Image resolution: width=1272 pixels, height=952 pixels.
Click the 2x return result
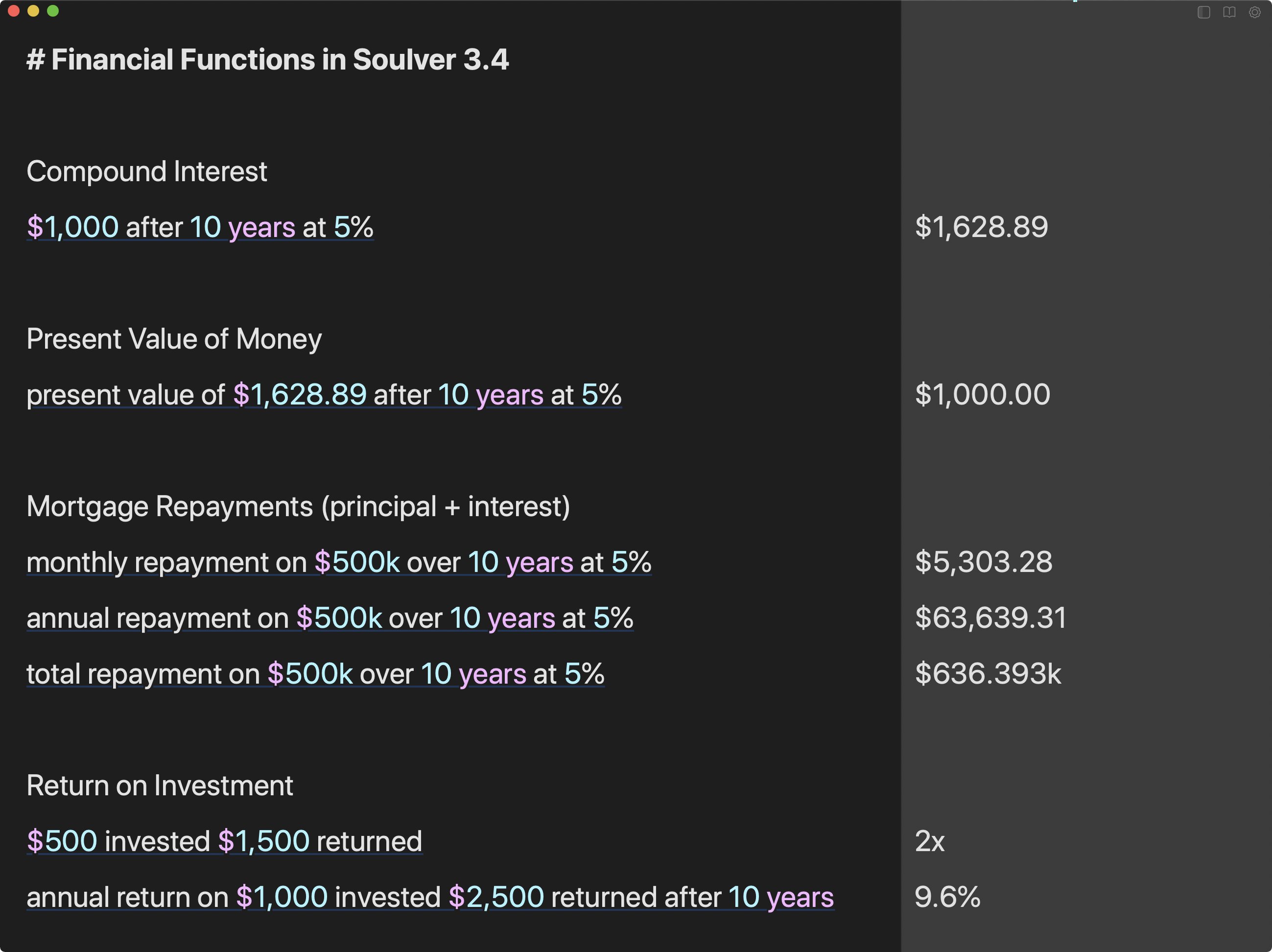930,841
